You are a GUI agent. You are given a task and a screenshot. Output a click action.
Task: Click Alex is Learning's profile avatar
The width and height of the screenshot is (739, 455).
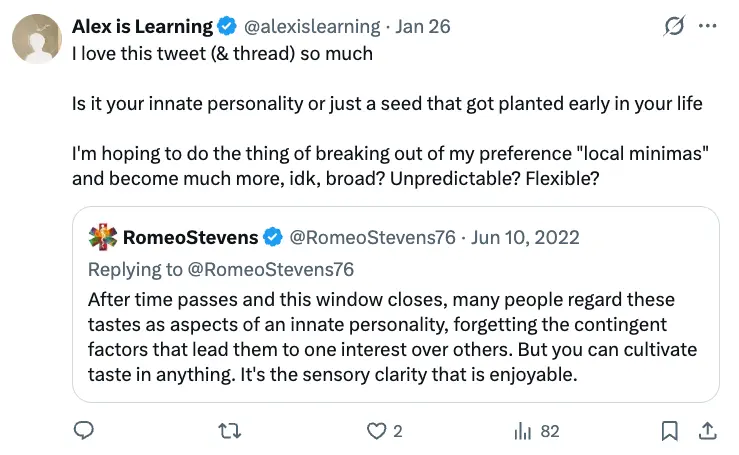click(37, 39)
